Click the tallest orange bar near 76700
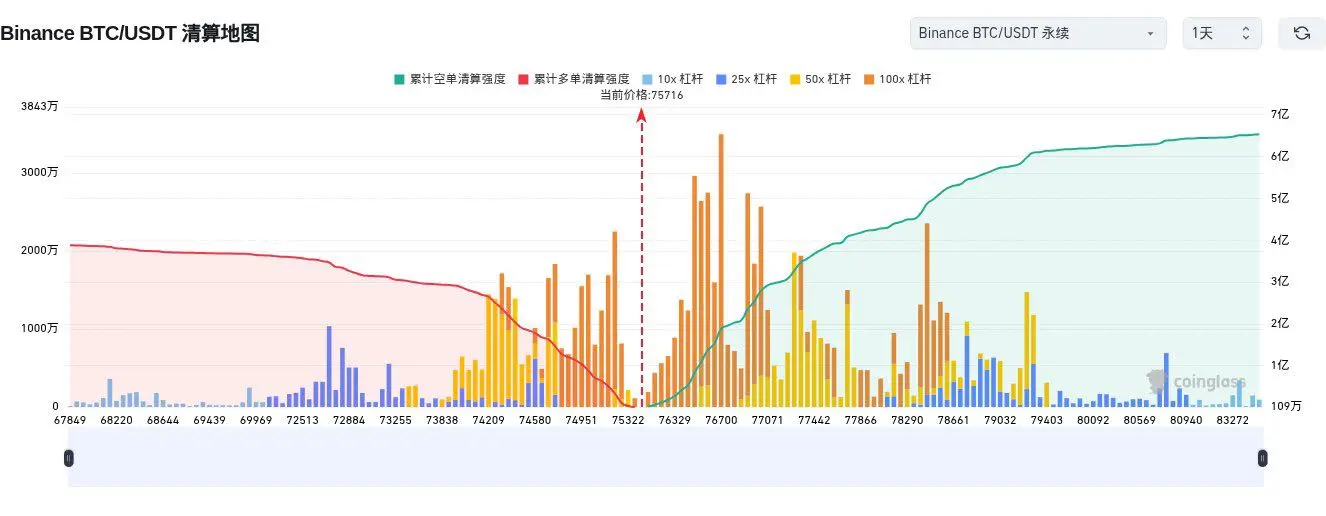Viewport: 1326px width, 516px height. coord(721,270)
